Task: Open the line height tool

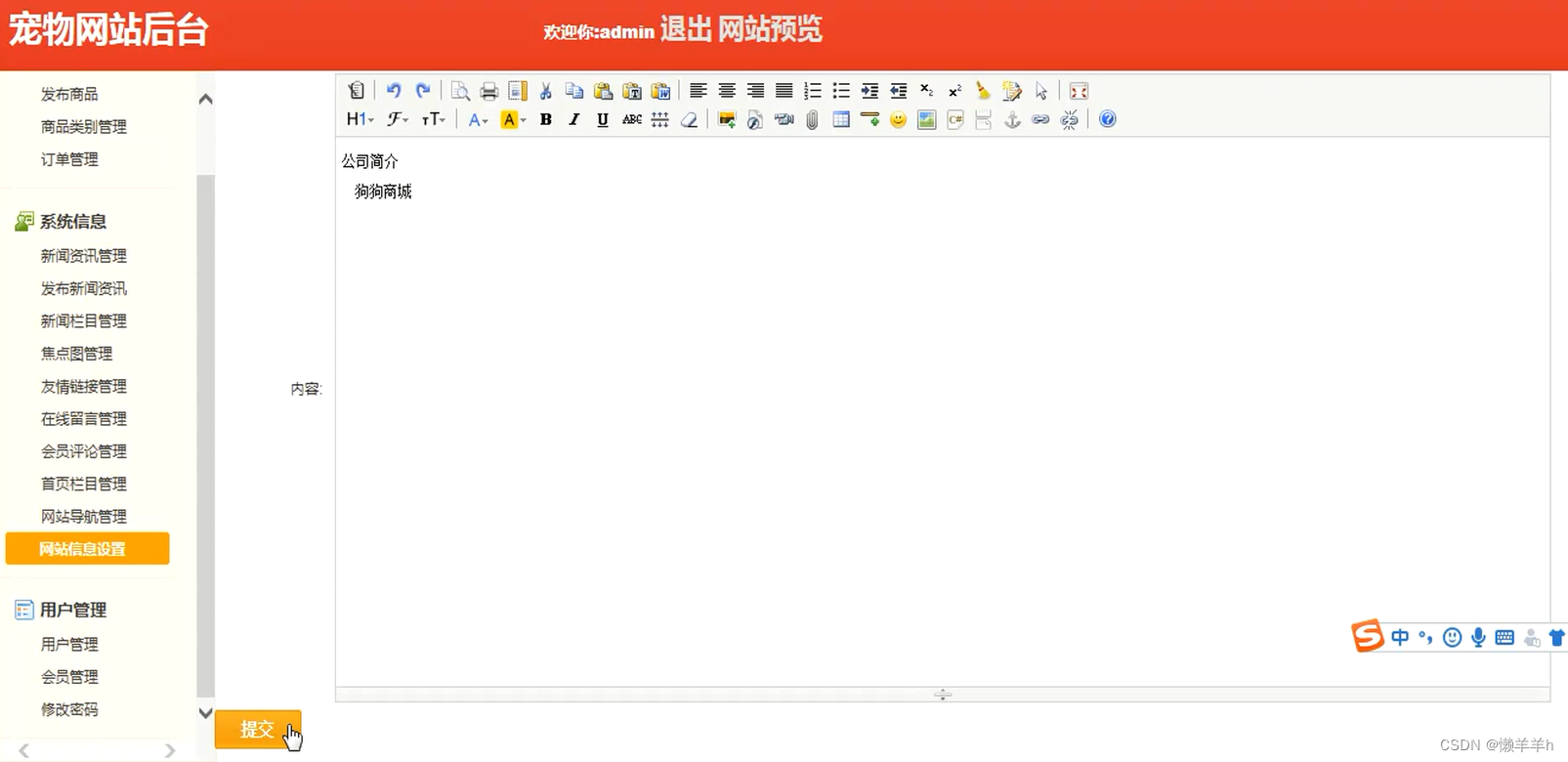Action: coord(660,119)
